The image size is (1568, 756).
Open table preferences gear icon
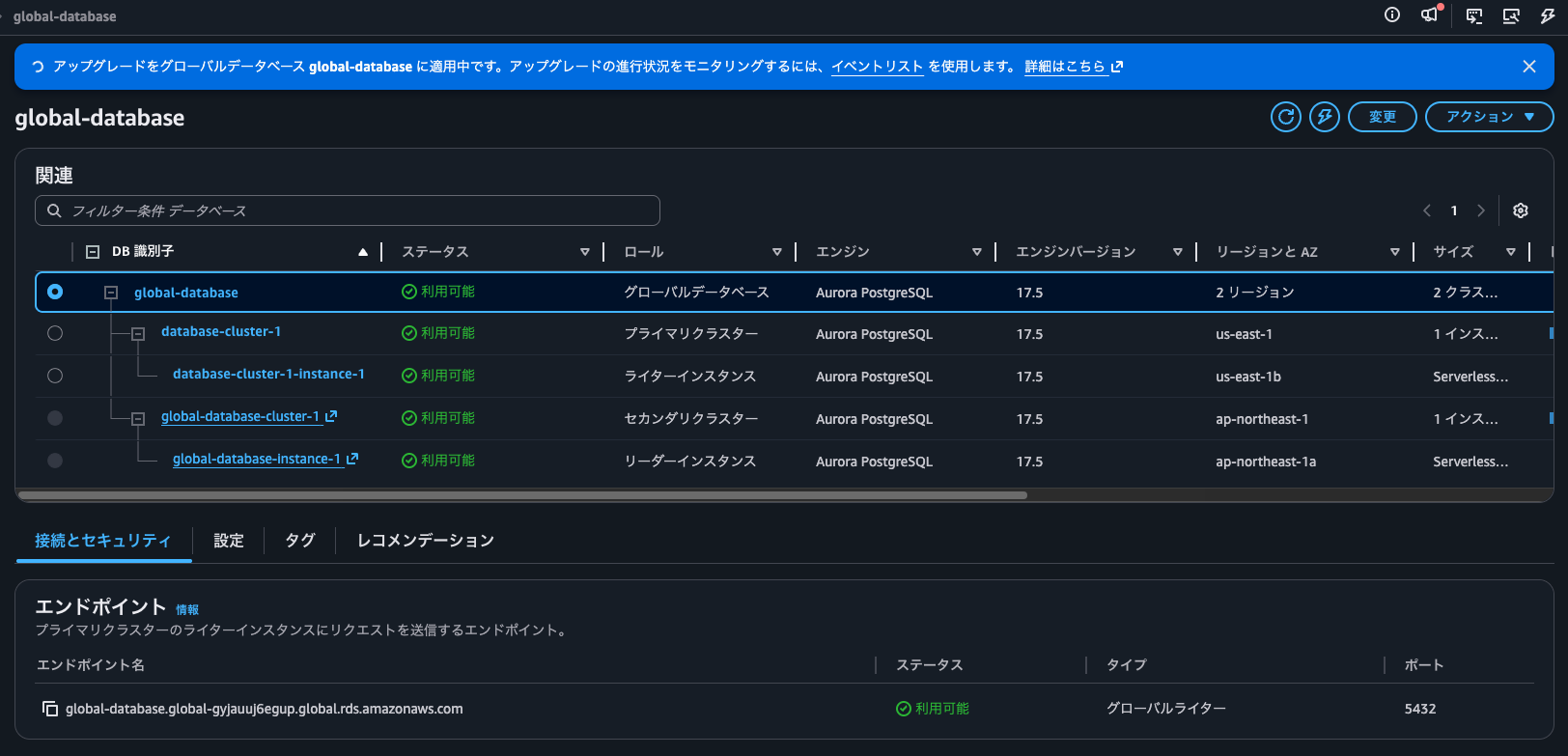[x=1521, y=210]
